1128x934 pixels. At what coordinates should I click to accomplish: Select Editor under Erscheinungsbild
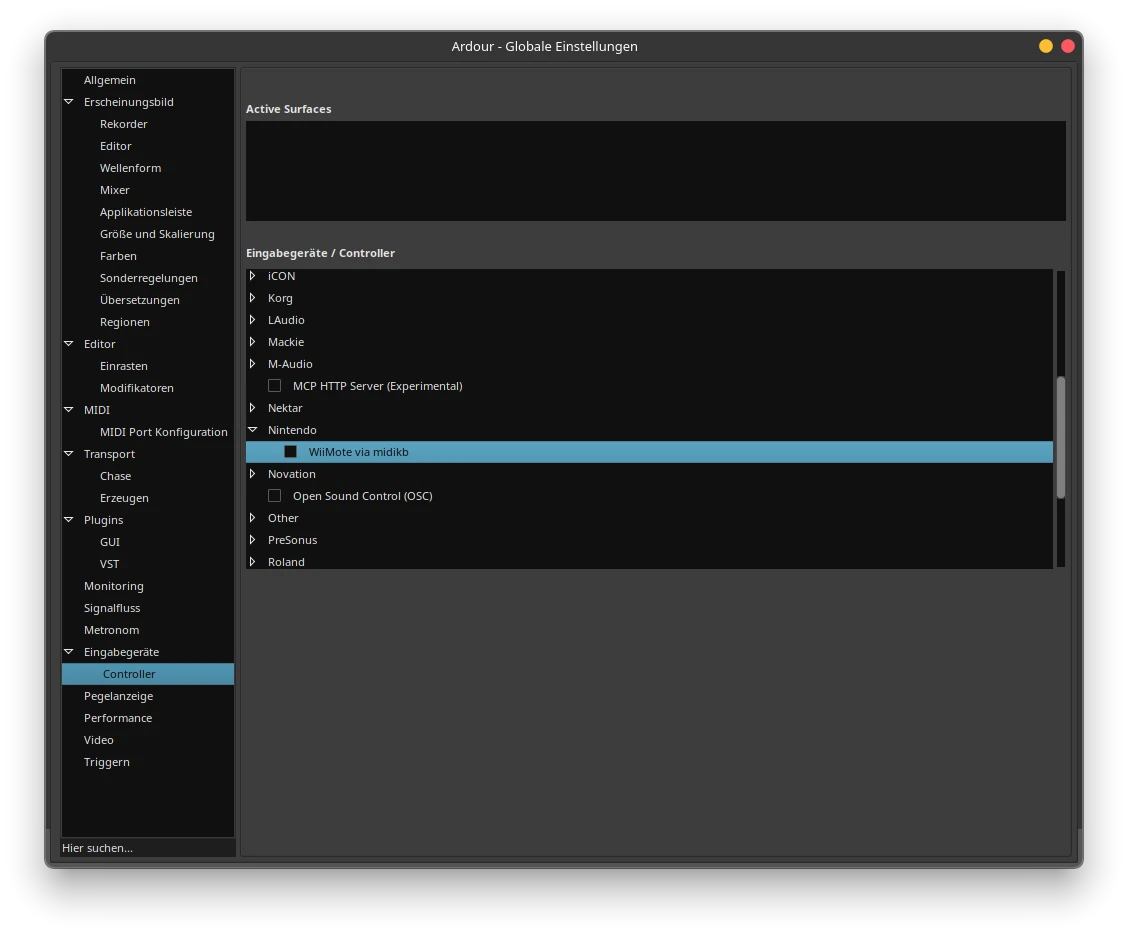[x=116, y=146]
